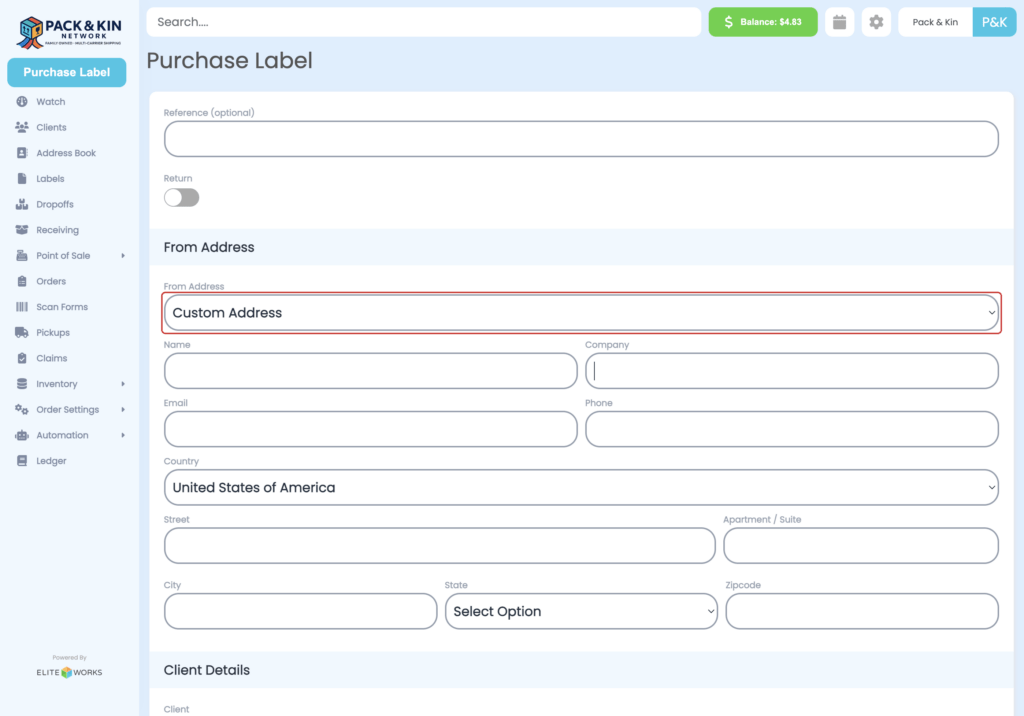Open settings via the gear icon
Screen dimensions: 1024x716
click(x=876, y=21)
